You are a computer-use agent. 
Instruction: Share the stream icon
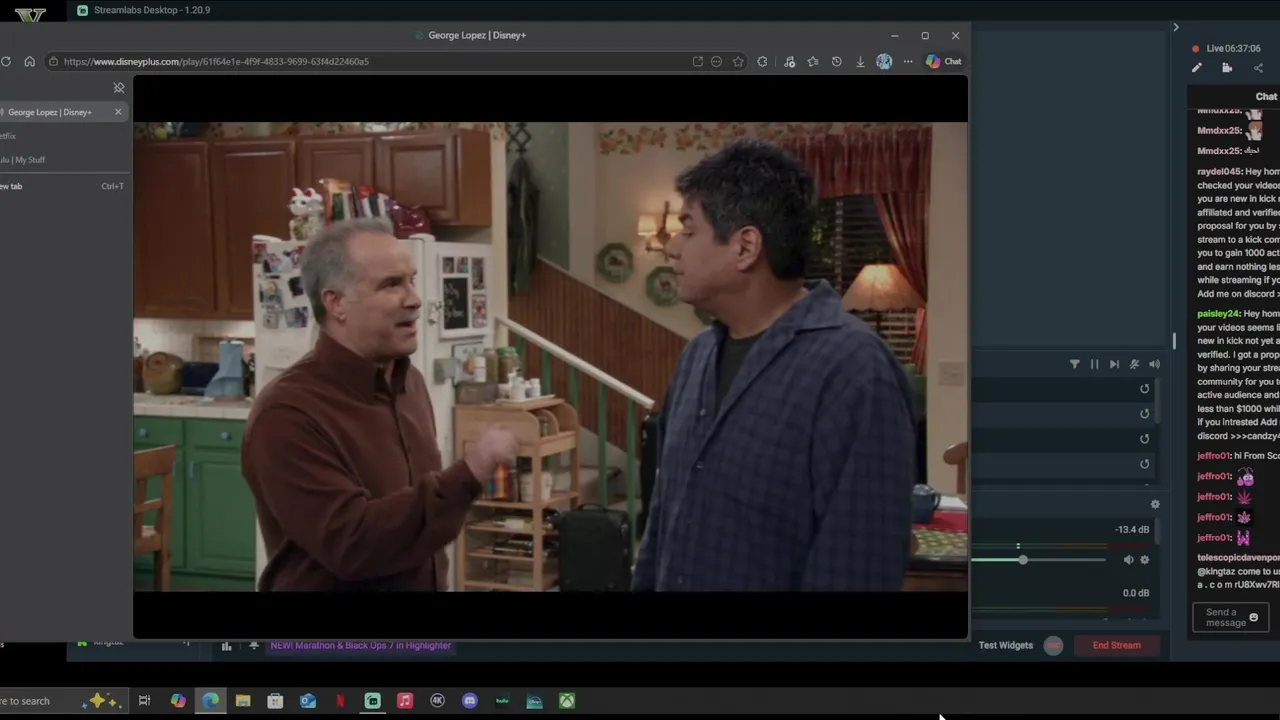(x=1258, y=68)
